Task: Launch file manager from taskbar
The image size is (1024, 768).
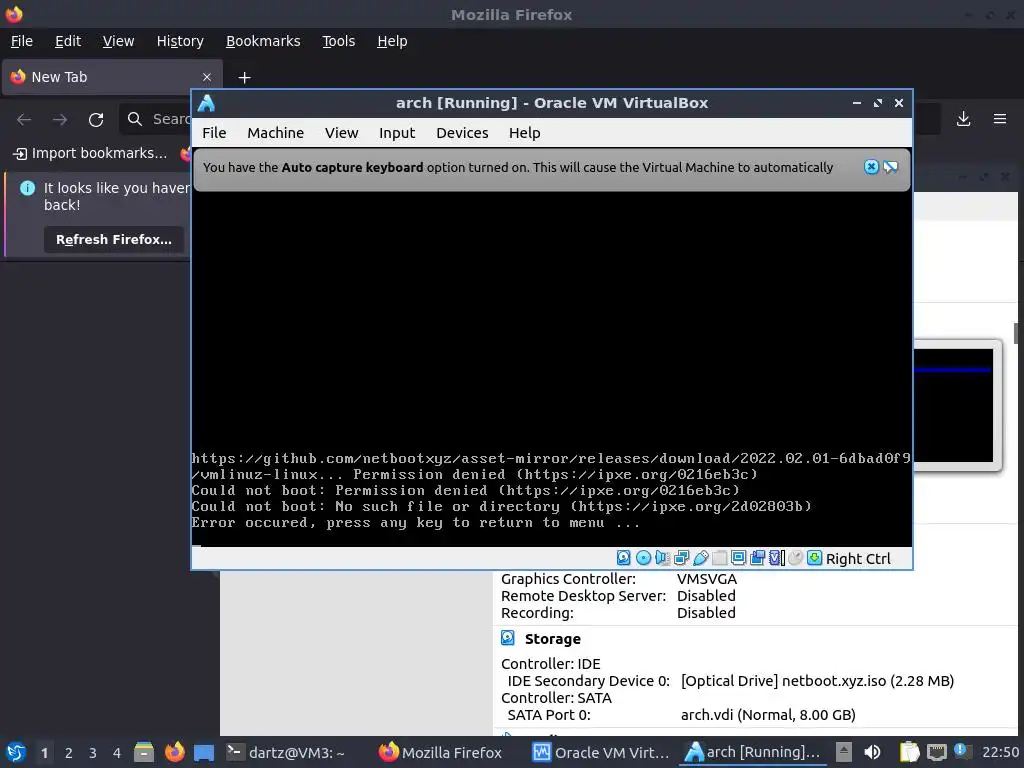Action: point(144,752)
